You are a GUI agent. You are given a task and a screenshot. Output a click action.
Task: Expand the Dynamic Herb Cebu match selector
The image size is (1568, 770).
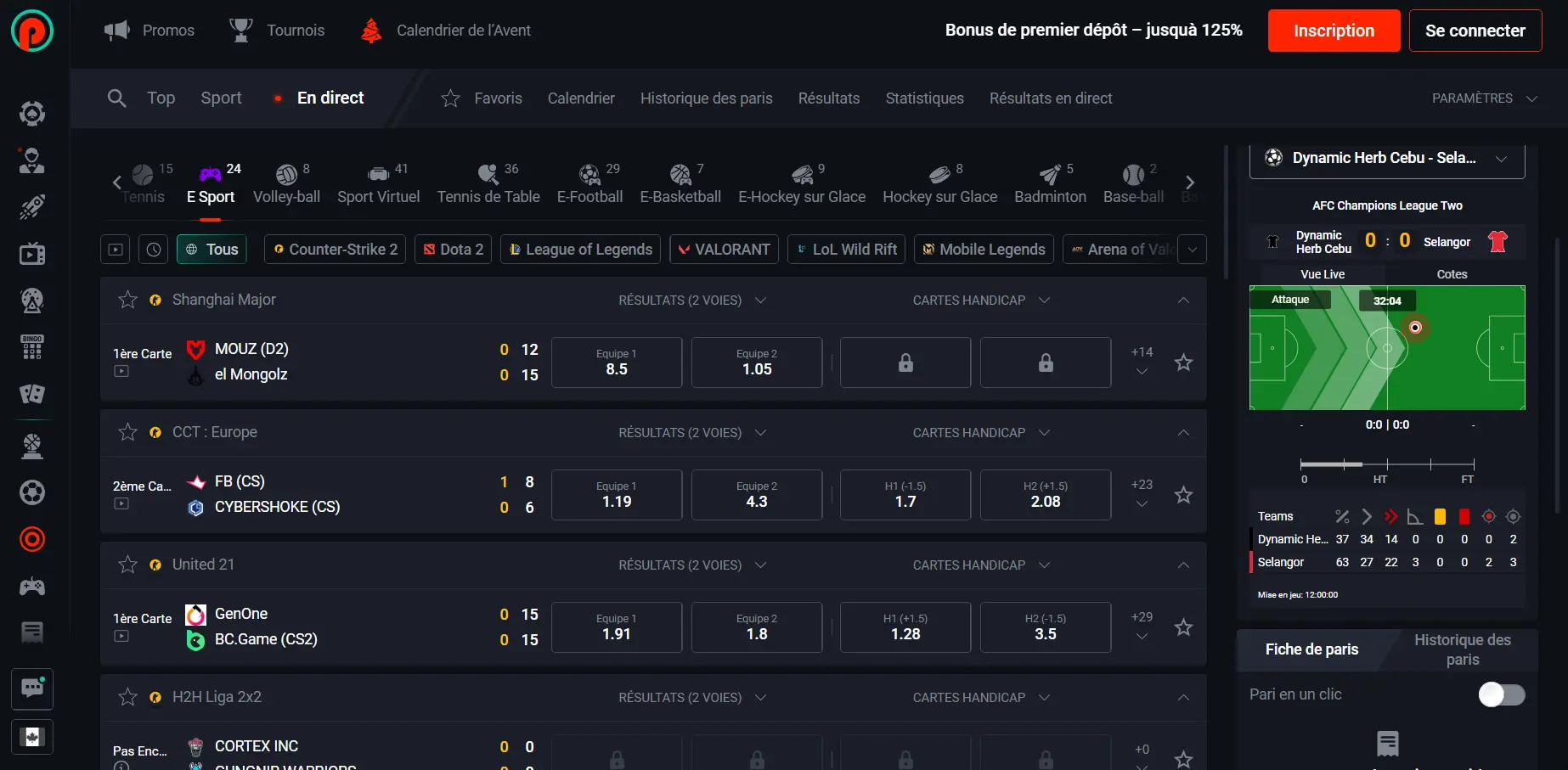1387,158
